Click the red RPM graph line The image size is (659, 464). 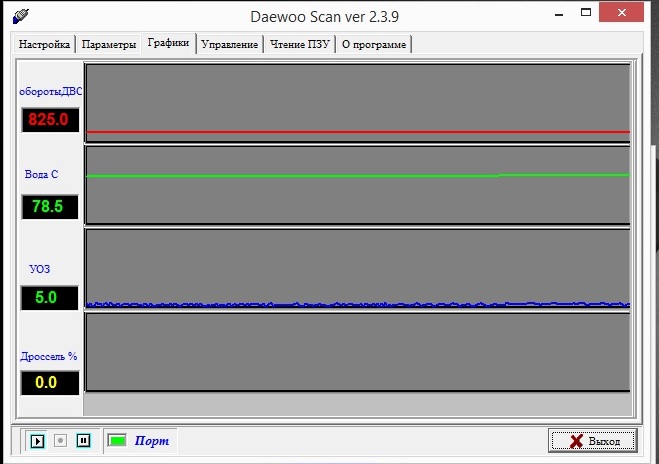358,132
